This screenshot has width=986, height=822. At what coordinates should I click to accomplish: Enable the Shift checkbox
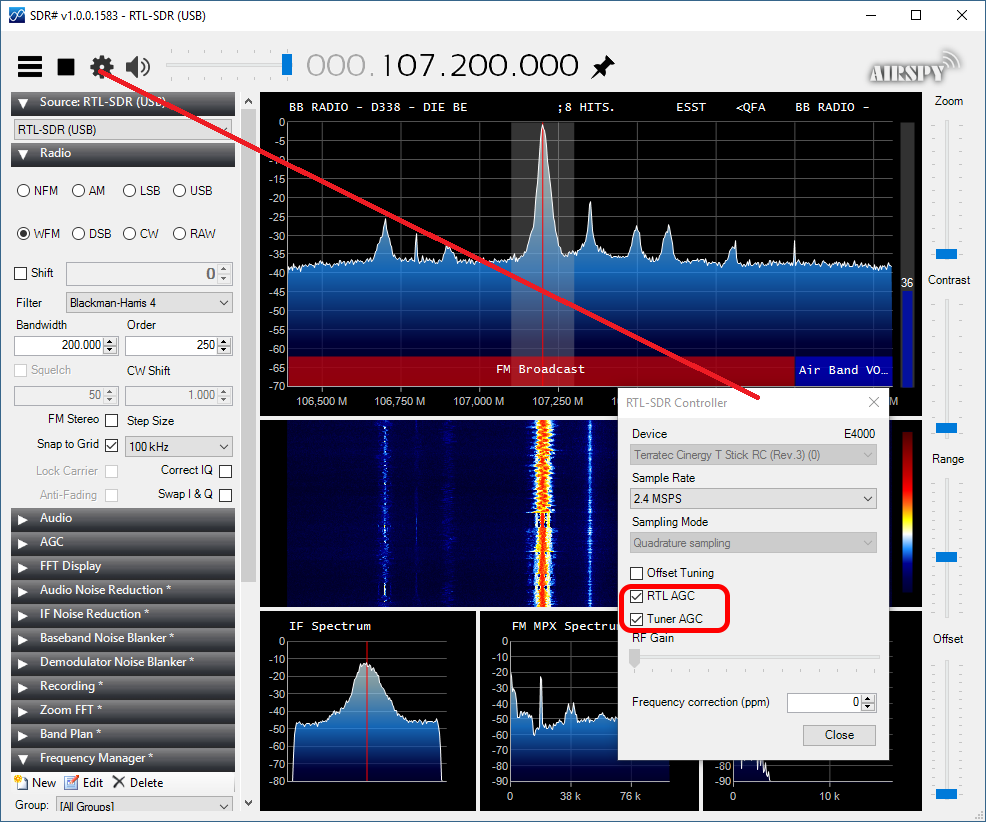click(x=21, y=273)
